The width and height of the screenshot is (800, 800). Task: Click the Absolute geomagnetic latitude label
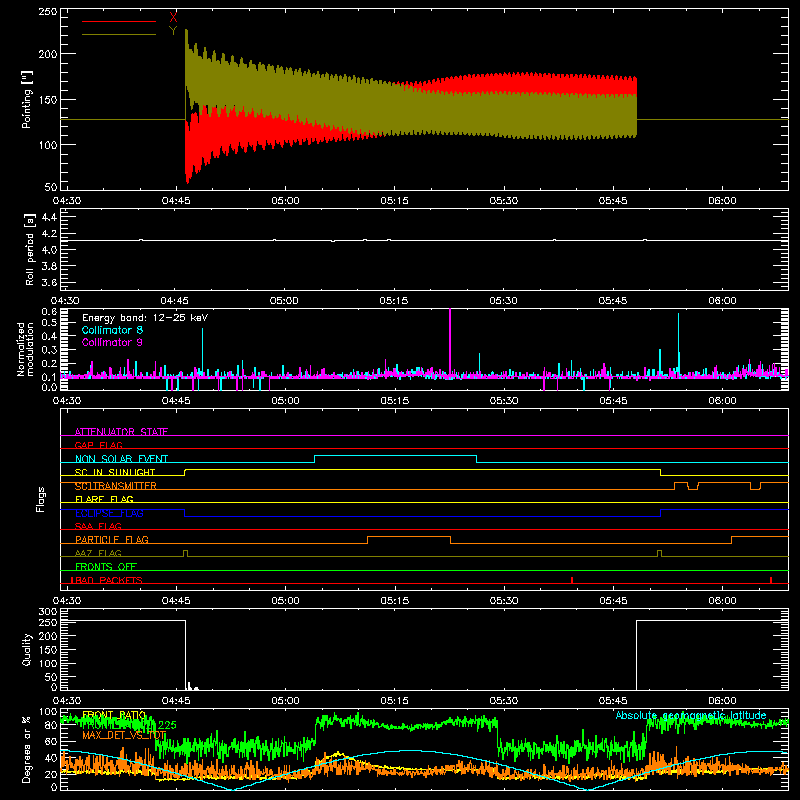click(691, 715)
